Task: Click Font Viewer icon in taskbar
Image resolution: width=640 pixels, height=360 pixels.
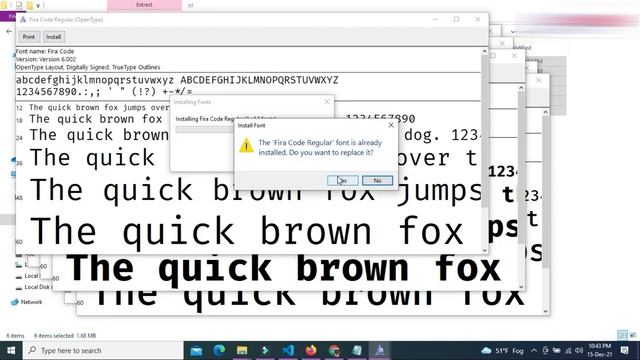Action: (380, 351)
